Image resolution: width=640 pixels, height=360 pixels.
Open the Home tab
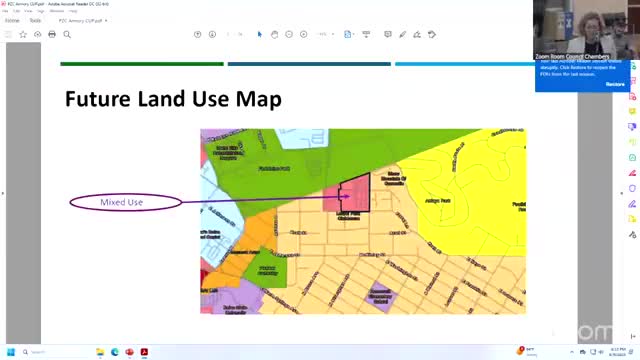[x=12, y=20]
